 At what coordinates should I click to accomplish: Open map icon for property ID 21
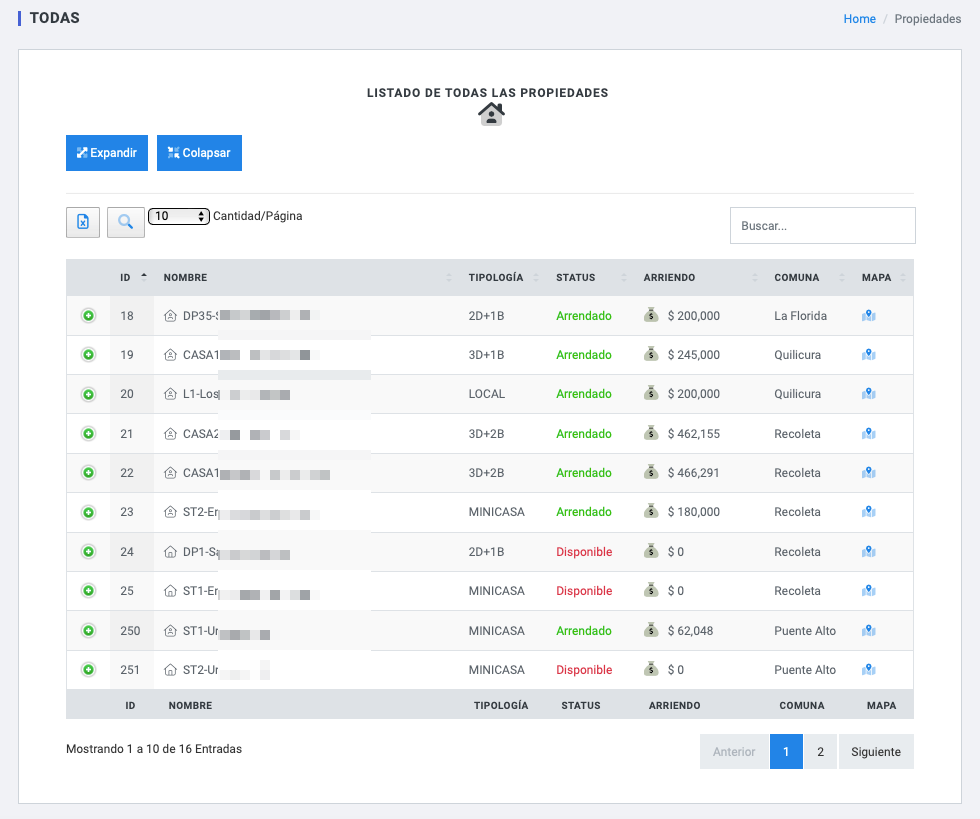coord(869,433)
